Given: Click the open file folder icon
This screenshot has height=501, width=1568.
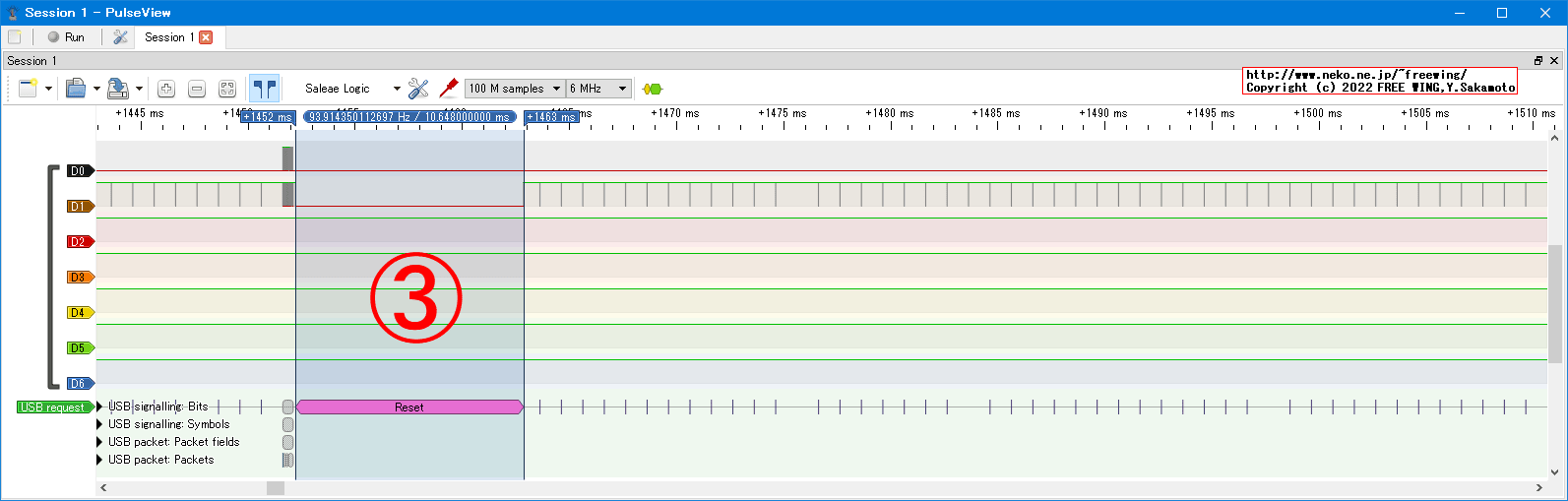Looking at the screenshot, I should pyautogui.click(x=76, y=89).
